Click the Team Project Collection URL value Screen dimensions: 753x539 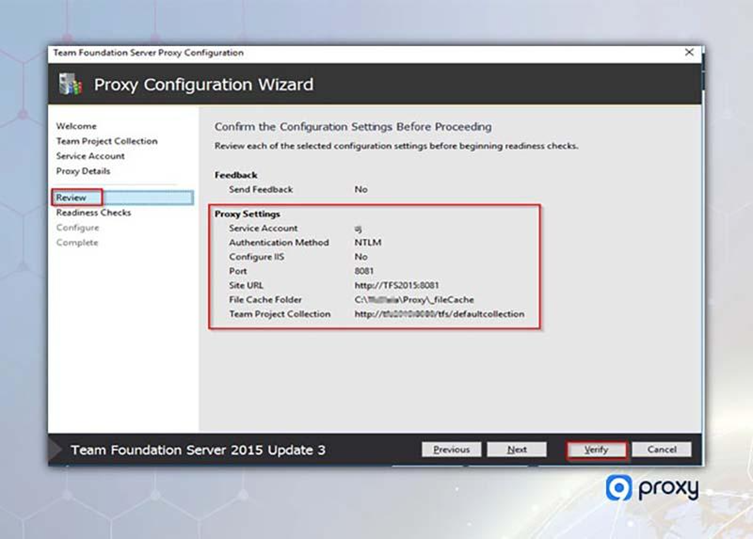point(439,314)
